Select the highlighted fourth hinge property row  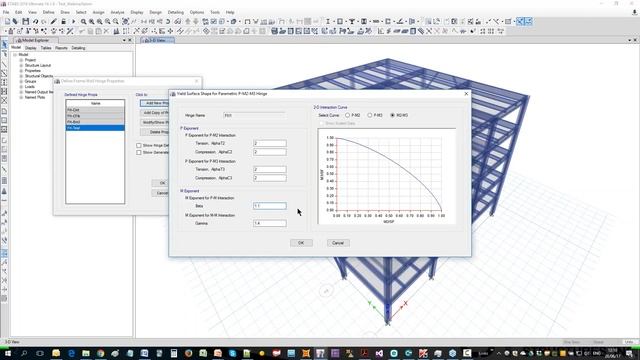[x=95, y=128]
